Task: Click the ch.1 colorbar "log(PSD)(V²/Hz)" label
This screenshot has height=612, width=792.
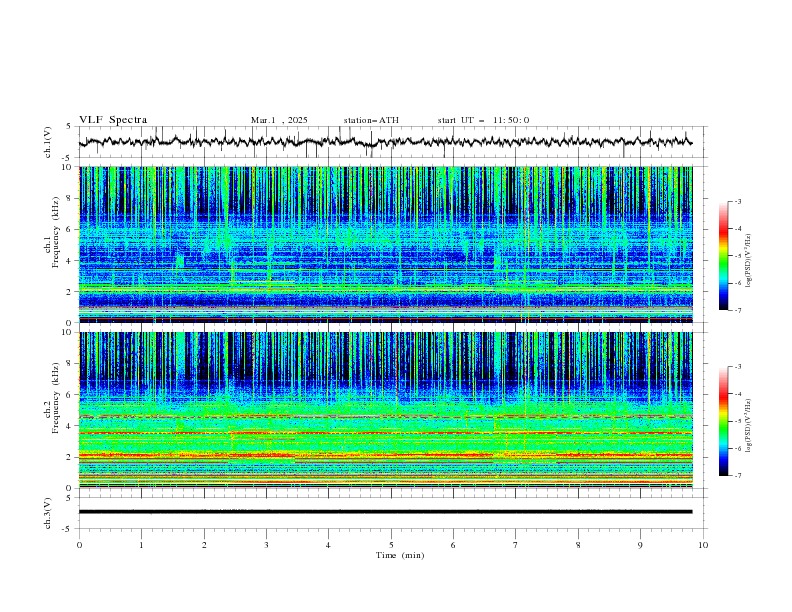Action: click(x=749, y=261)
